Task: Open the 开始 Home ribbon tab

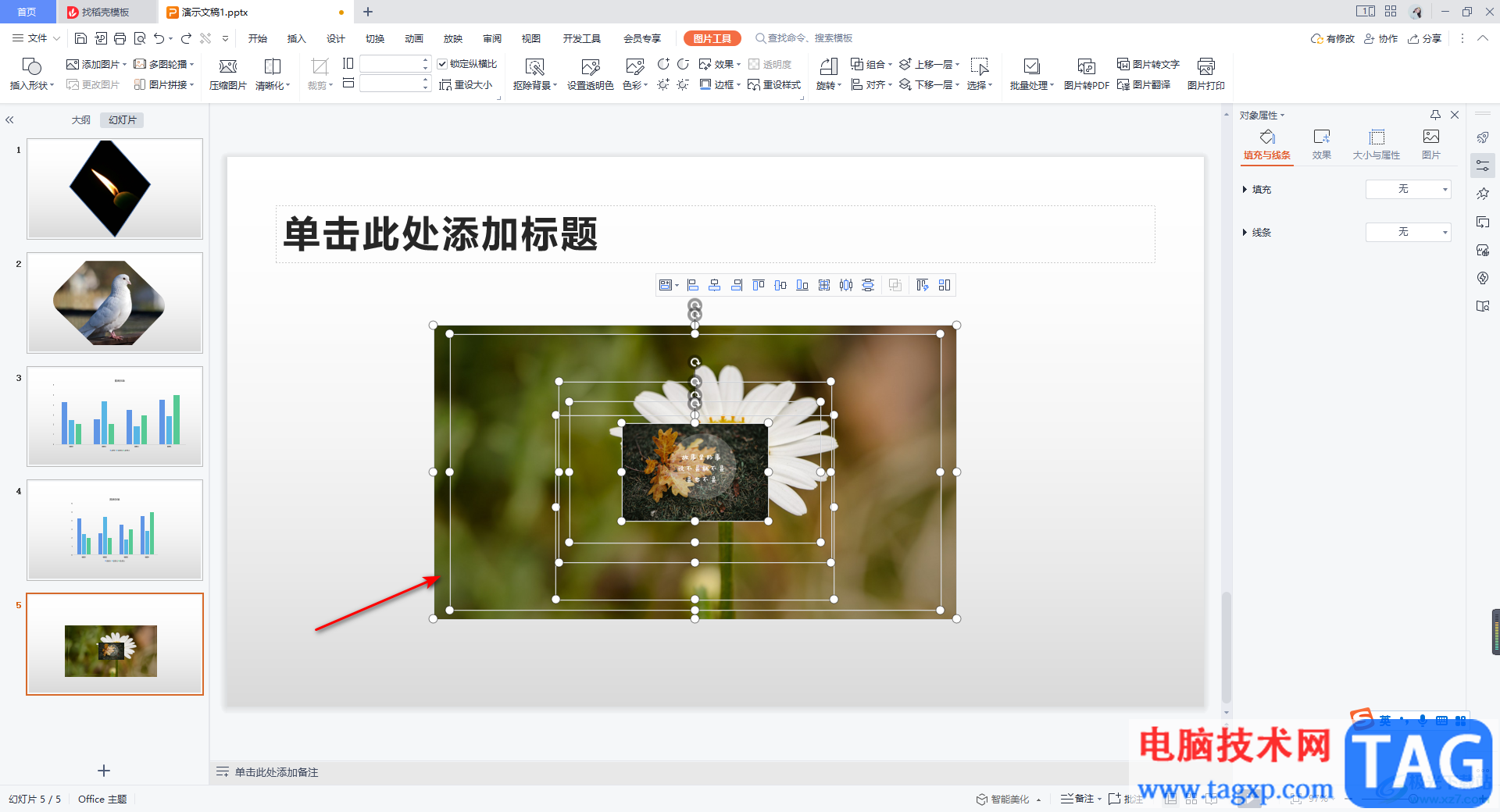Action: tap(258, 38)
